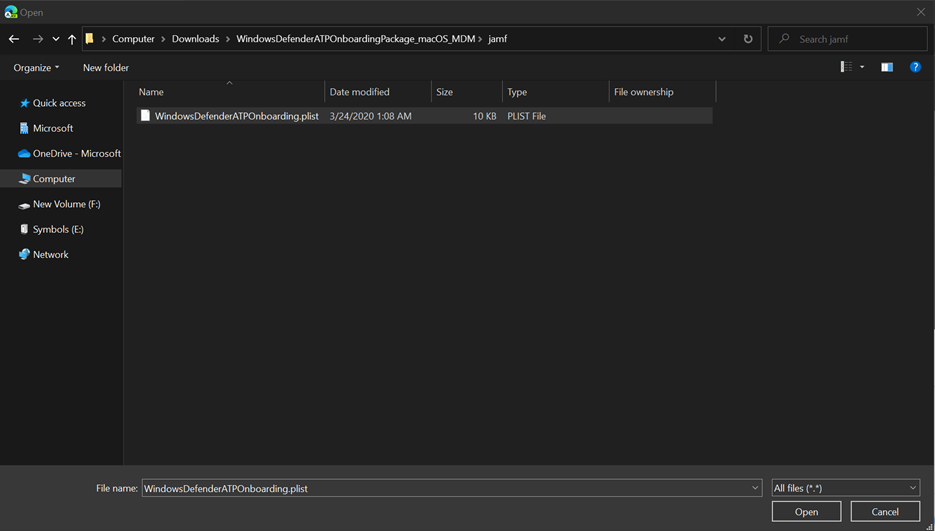Click the forward navigation arrow
This screenshot has height=531, width=935.
point(38,39)
